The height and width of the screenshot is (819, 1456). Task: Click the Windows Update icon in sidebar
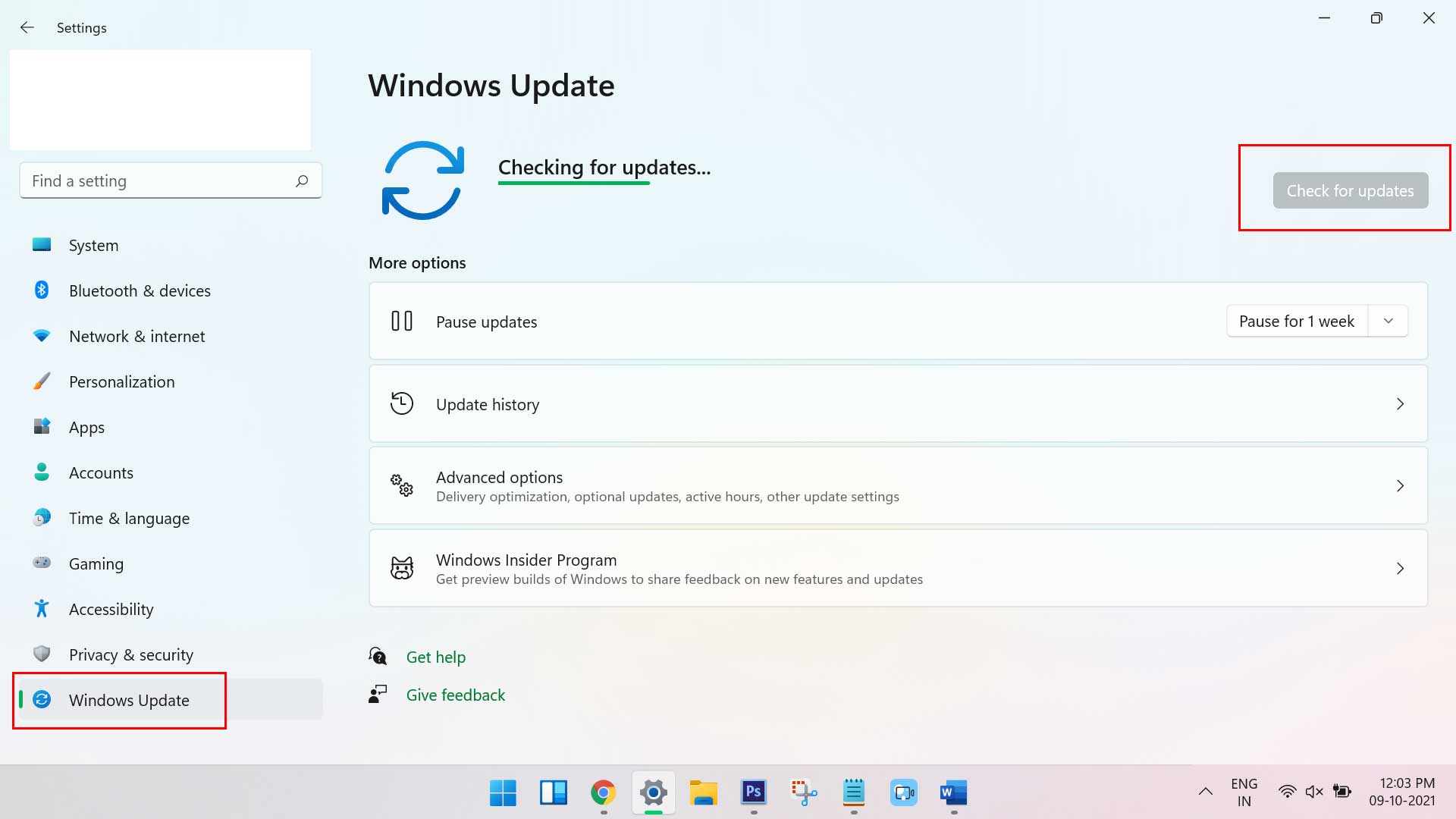pyautogui.click(x=40, y=699)
